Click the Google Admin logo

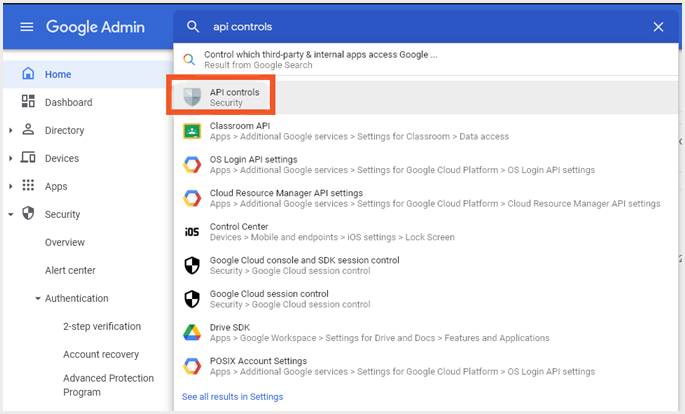95,27
